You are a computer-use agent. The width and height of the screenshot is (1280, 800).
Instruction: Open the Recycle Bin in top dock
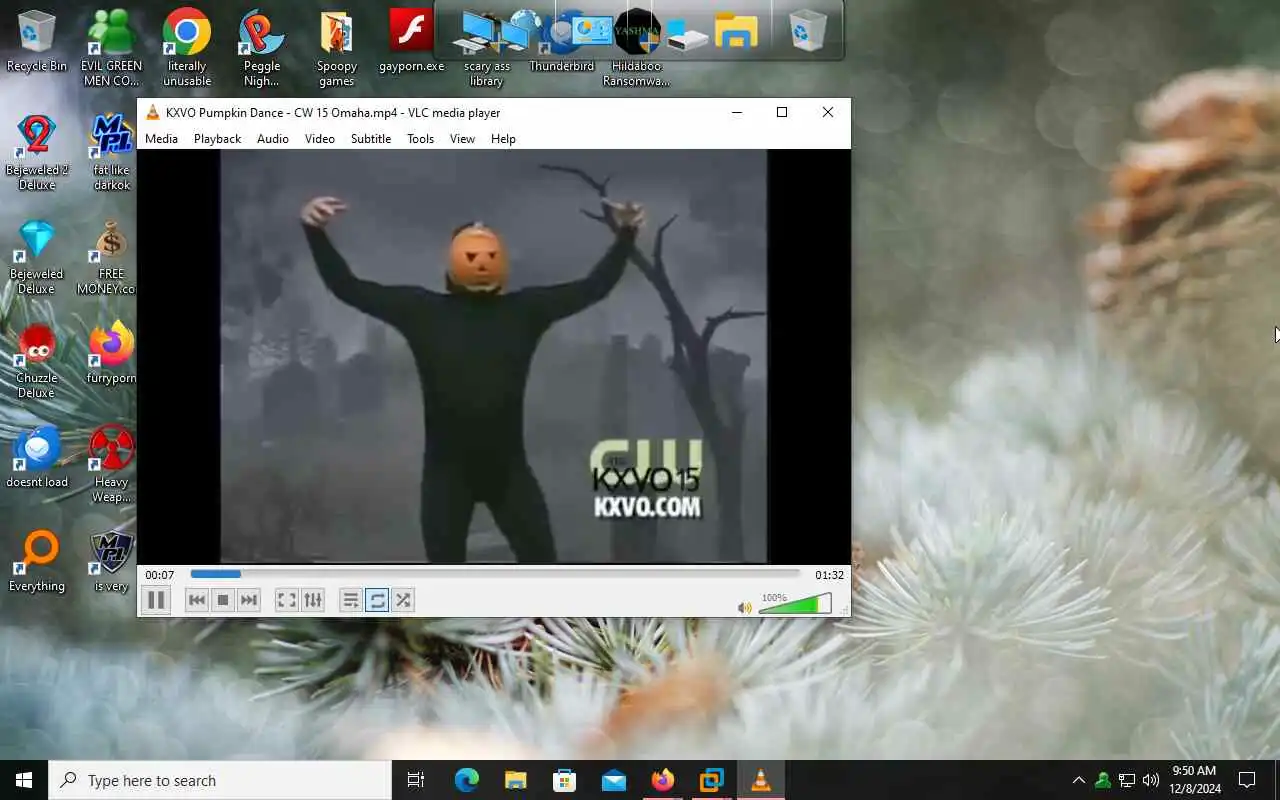[x=808, y=31]
